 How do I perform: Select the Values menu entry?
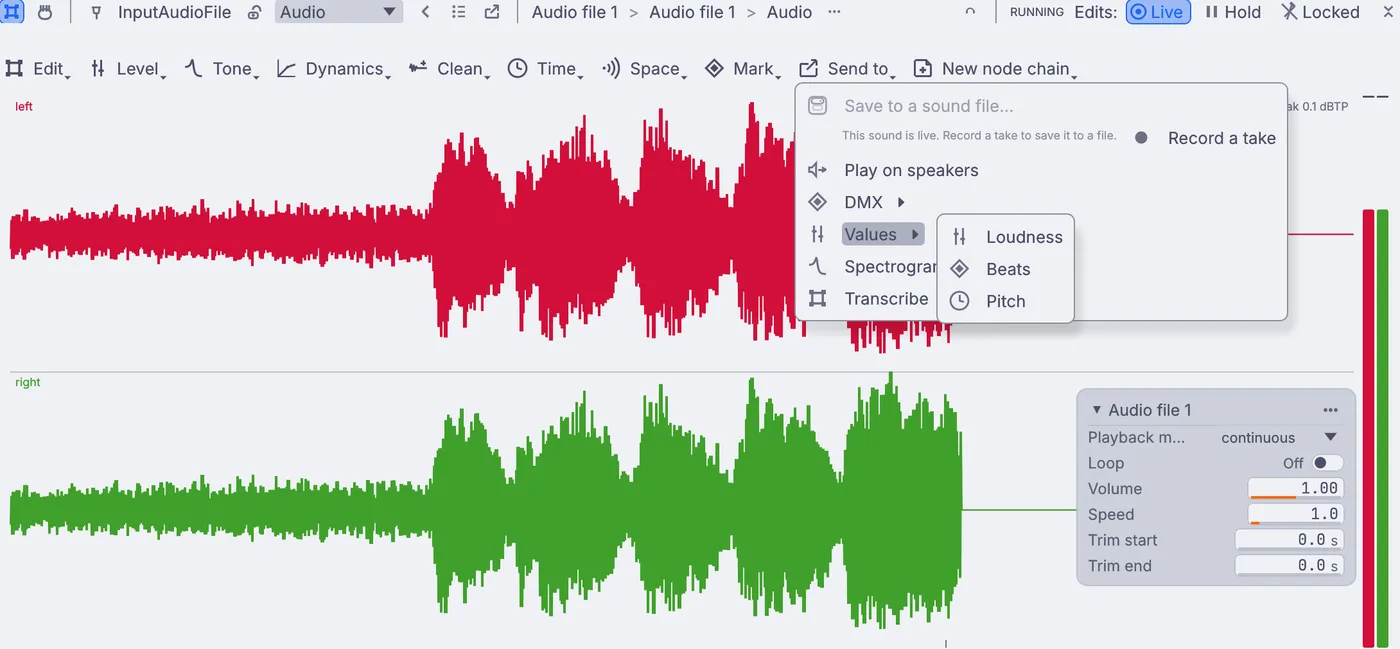point(883,234)
